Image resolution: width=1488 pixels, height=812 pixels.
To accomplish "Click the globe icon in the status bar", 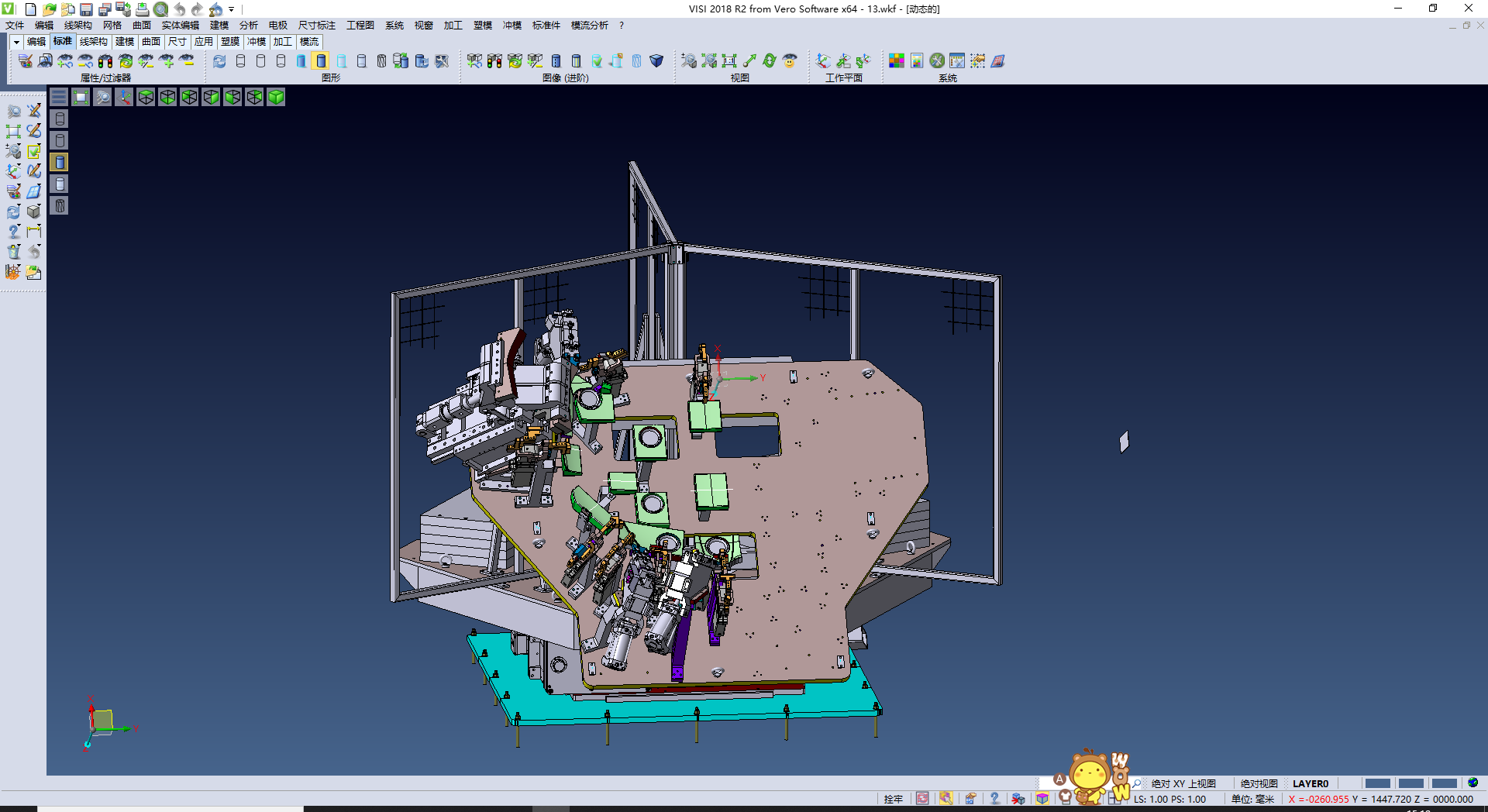I will [x=1472, y=783].
